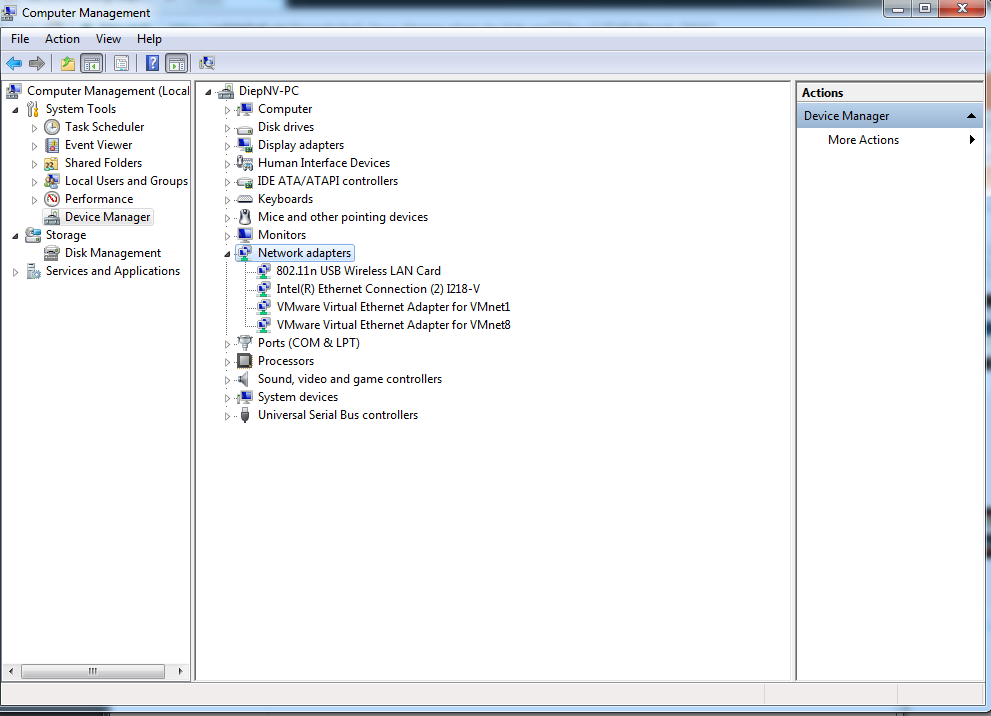Screen dimensions: 991x716
Task: Expand the Monitors node
Action: pyautogui.click(x=228, y=236)
